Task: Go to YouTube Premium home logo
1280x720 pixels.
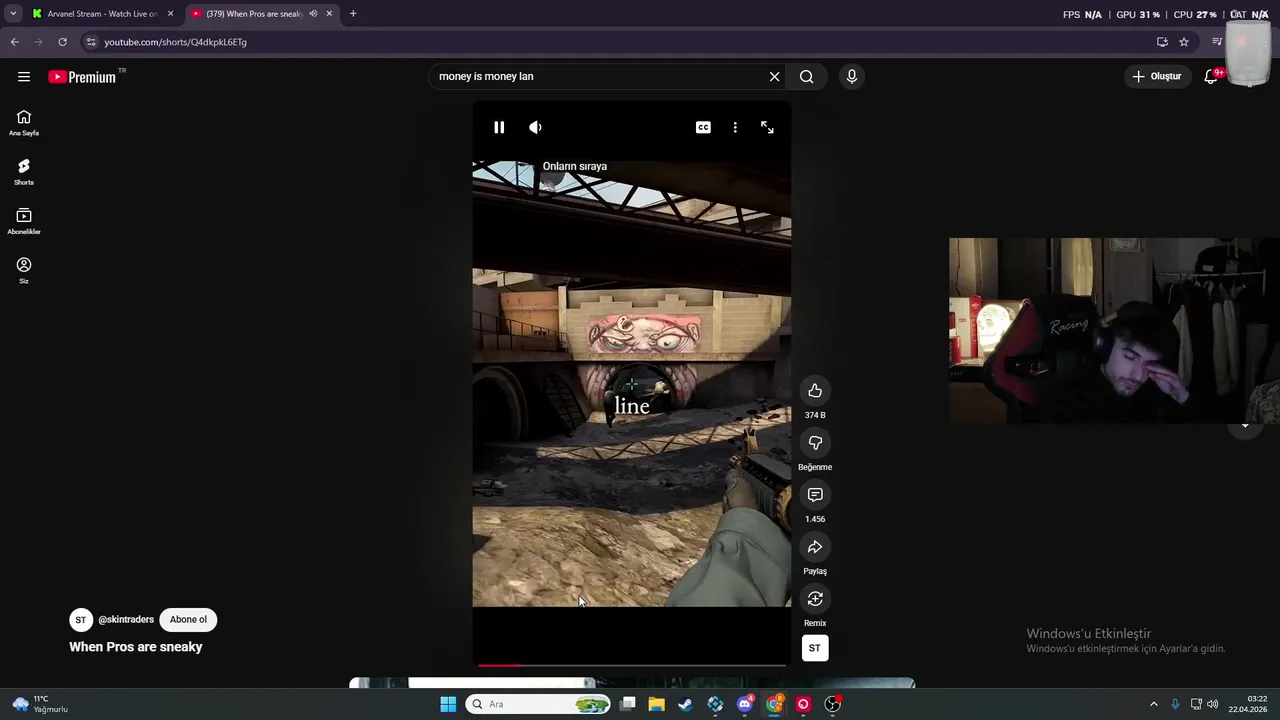Action: pyautogui.click(x=82, y=77)
